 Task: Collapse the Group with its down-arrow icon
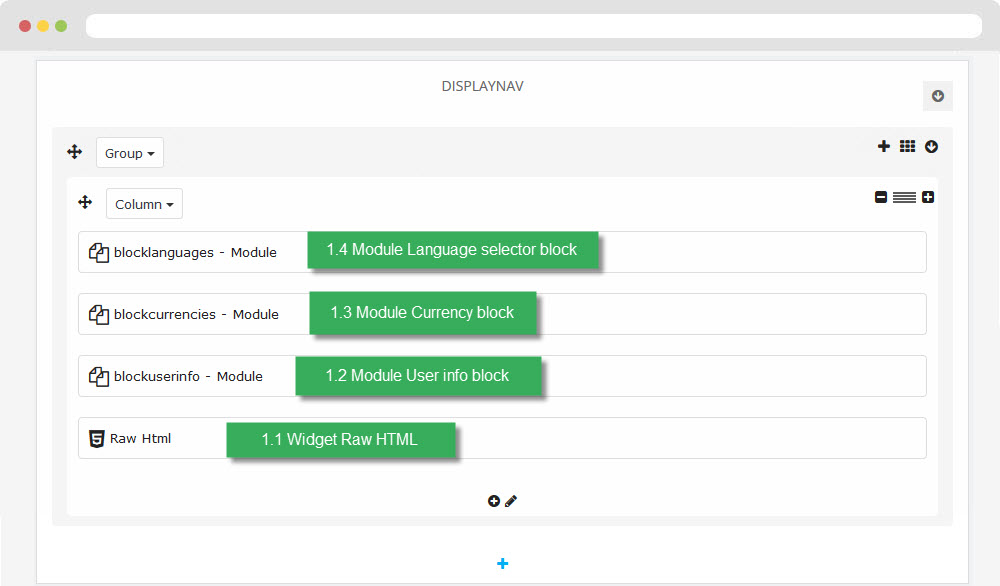pyautogui.click(x=931, y=147)
